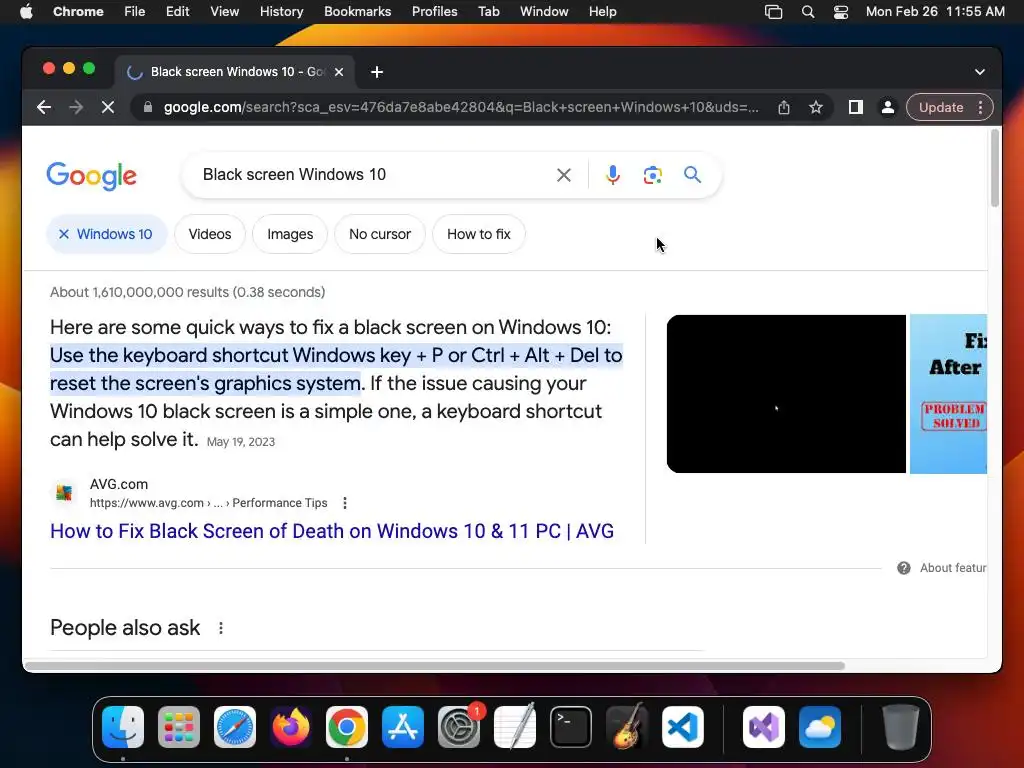Open the Apple menu

26,12
